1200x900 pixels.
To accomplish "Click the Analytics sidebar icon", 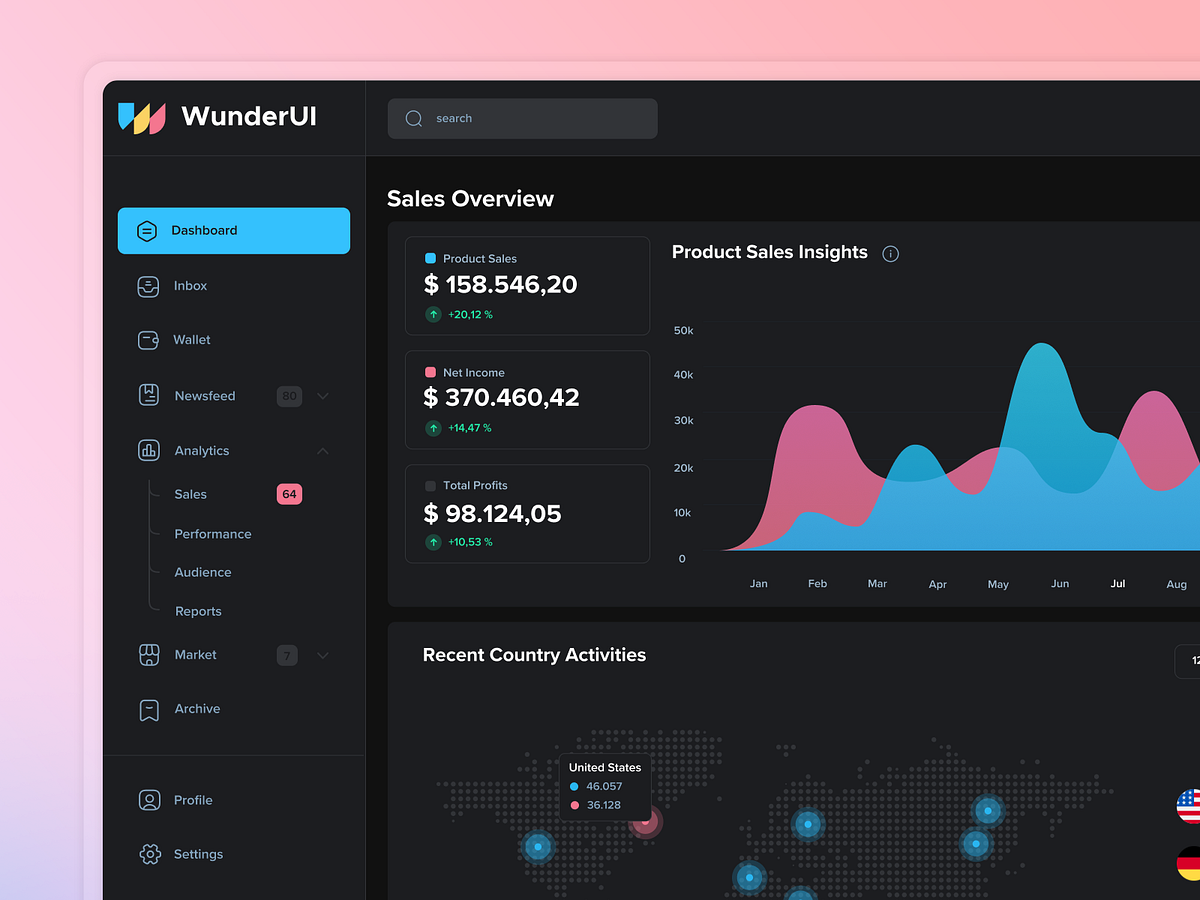I will pos(148,450).
